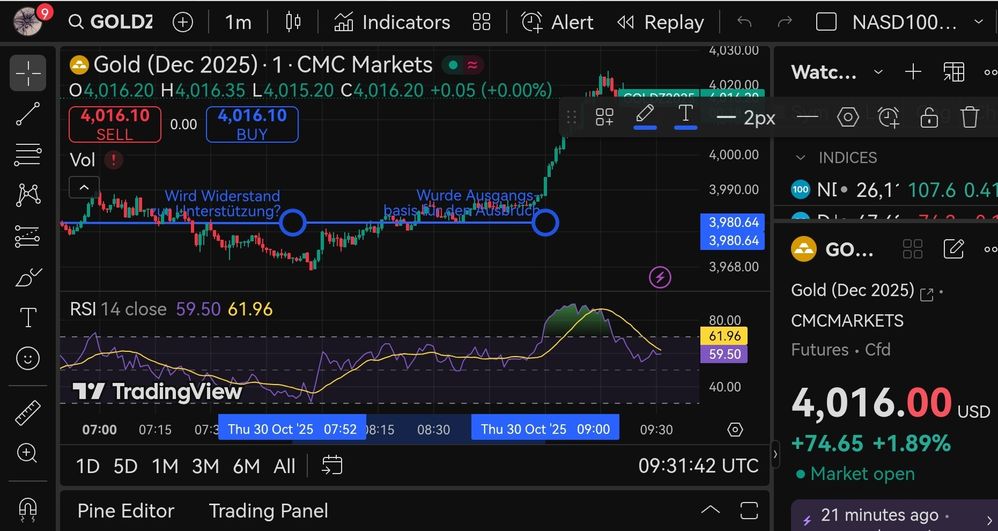Select the All date range
The image size is (998, 531).
[285, 467]
